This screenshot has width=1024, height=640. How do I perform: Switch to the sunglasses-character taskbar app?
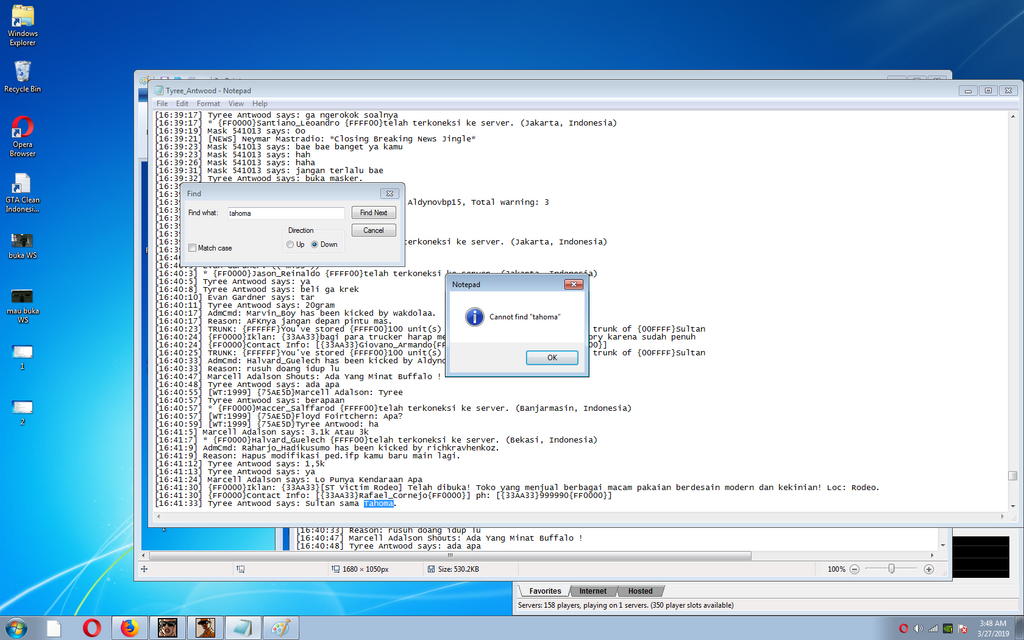[168, 628]
